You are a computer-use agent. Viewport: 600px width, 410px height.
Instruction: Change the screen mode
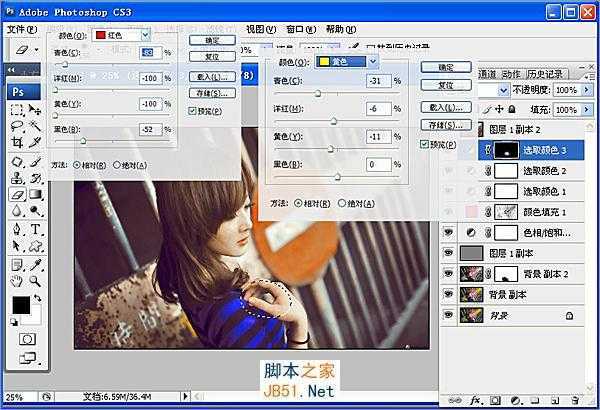[x=27, y=358]
